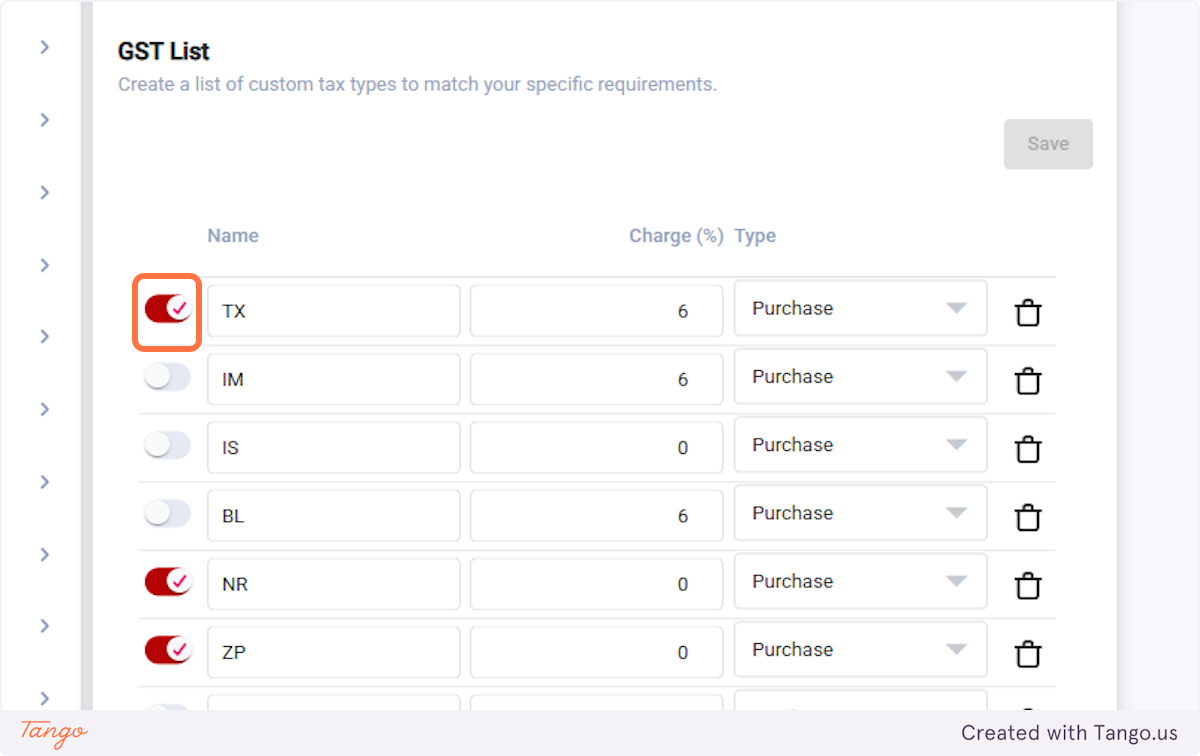Turn off the NR toggle
Image resolution: width=1200 pixels, height=756 pixels.
pyautogui.click(x=167, y=581)
